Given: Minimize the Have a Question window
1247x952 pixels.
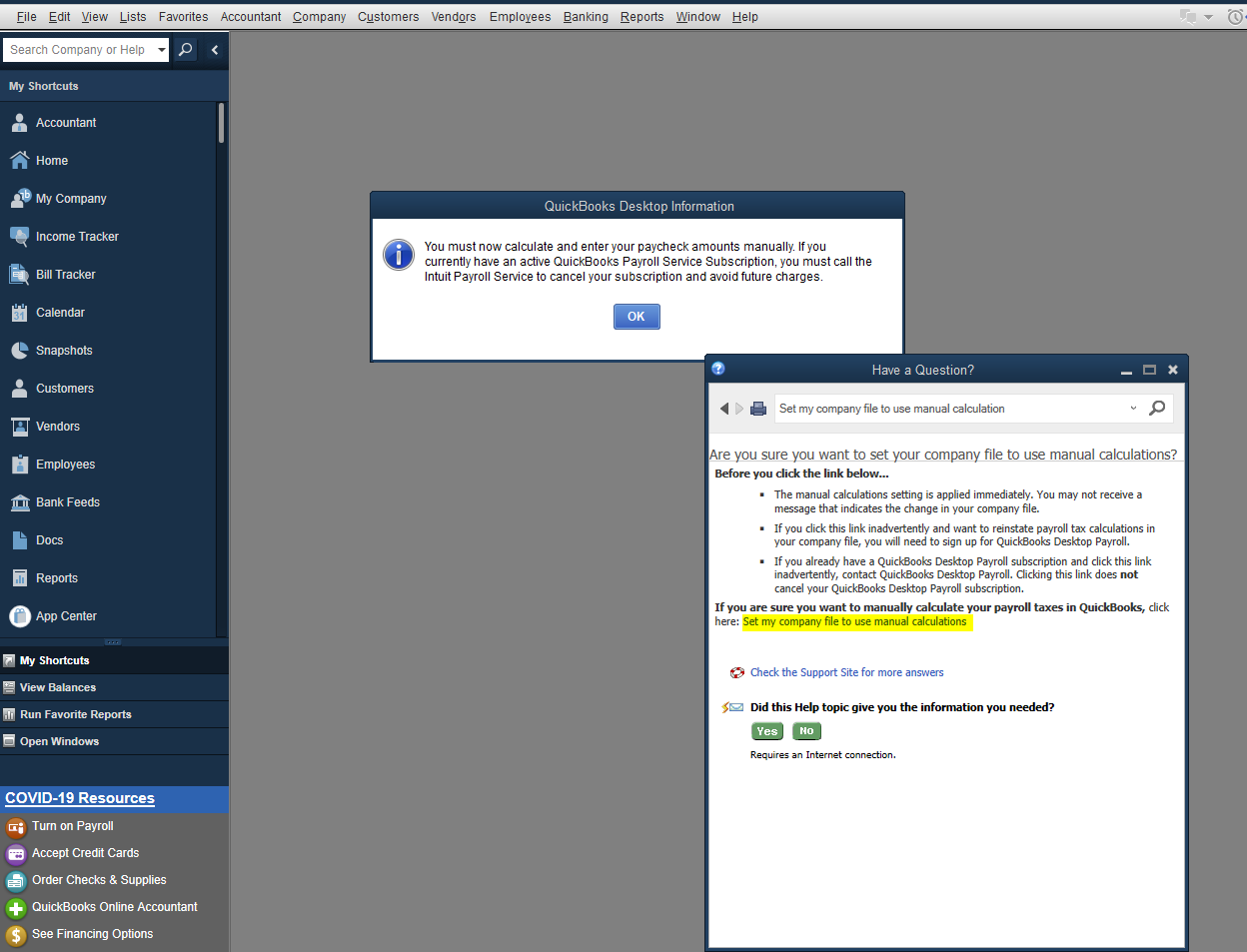Looking at the screenshot, I should 1126,371.
